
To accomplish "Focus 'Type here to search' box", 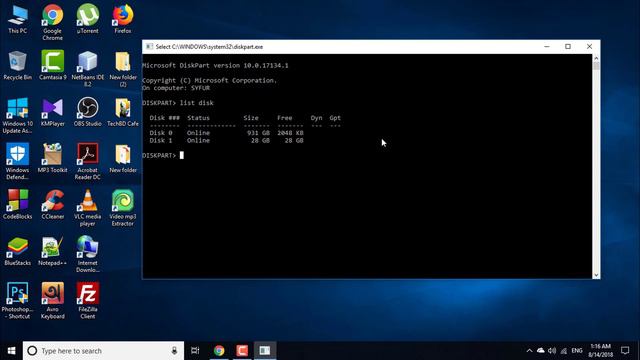I will pyautogui.click(x=103, y=351).
